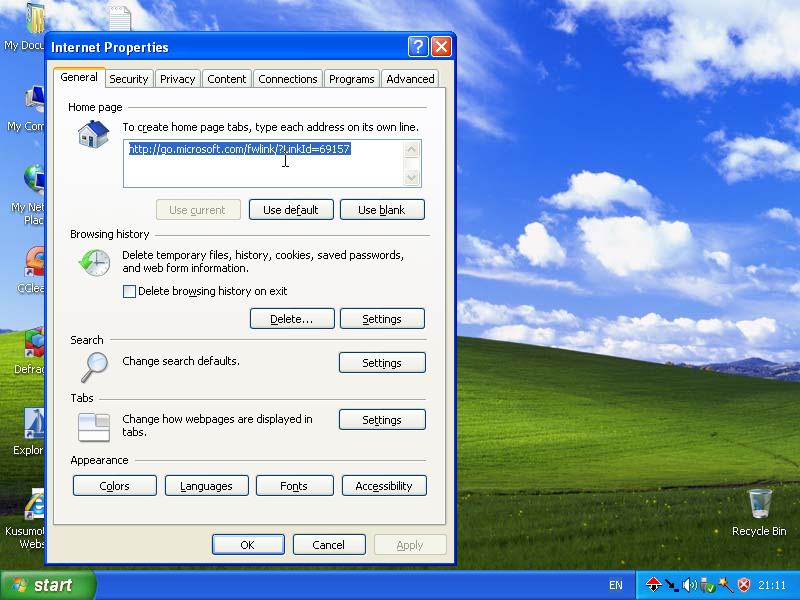Click the tabs window icon
Viewport: 800px width, 600px height.
(x=94, y=427)
